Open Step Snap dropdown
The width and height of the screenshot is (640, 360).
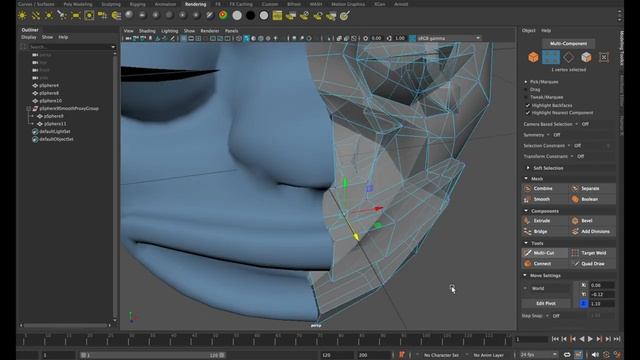547,316
